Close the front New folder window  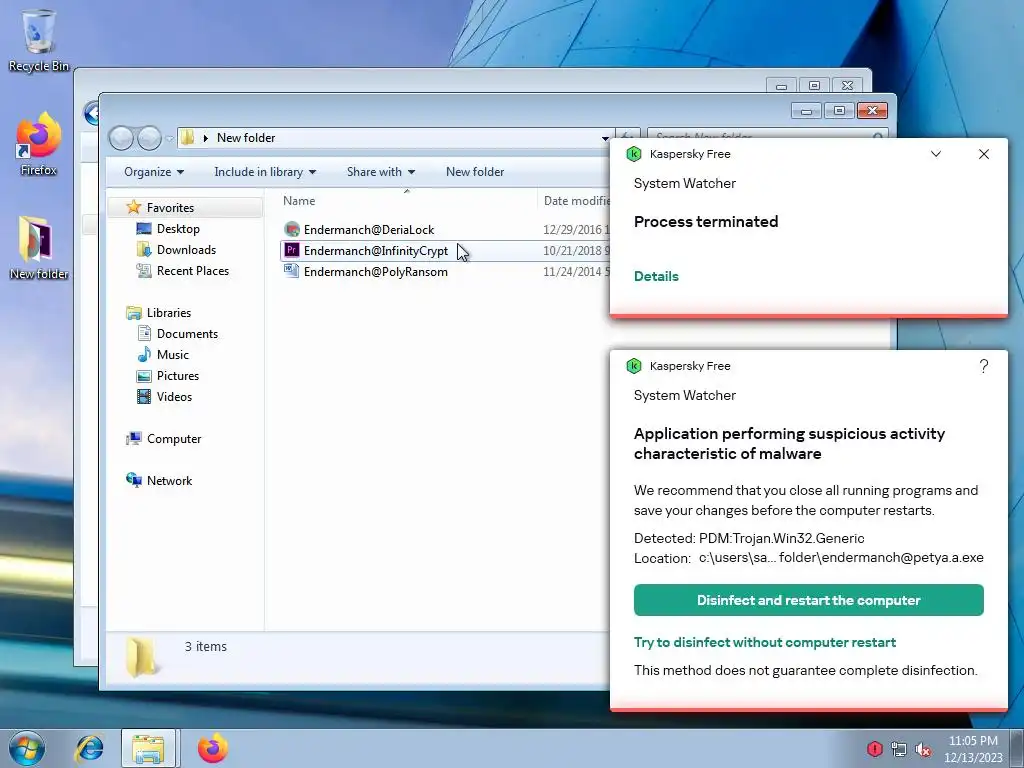pyautogui.click(x=872, y=111)
